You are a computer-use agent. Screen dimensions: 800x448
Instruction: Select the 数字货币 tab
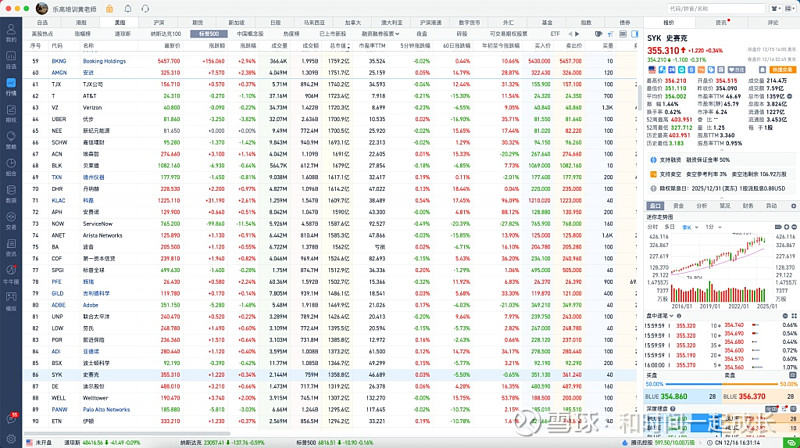point(469,22)
